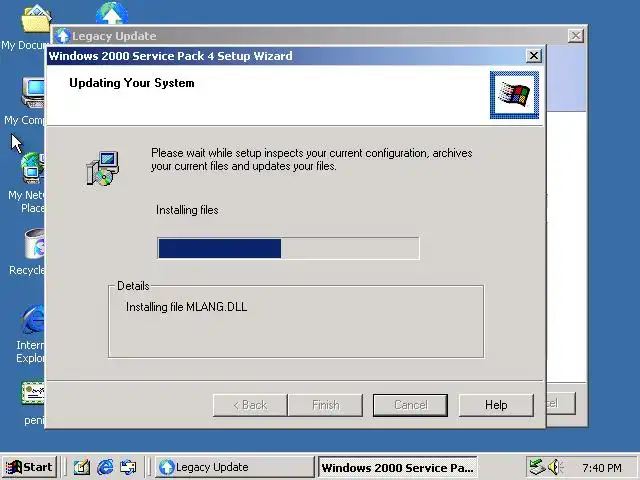Click the Windows flag logo in wizard header
The height and width of the screenshot is (480, 640).
(x=514, y=95)
